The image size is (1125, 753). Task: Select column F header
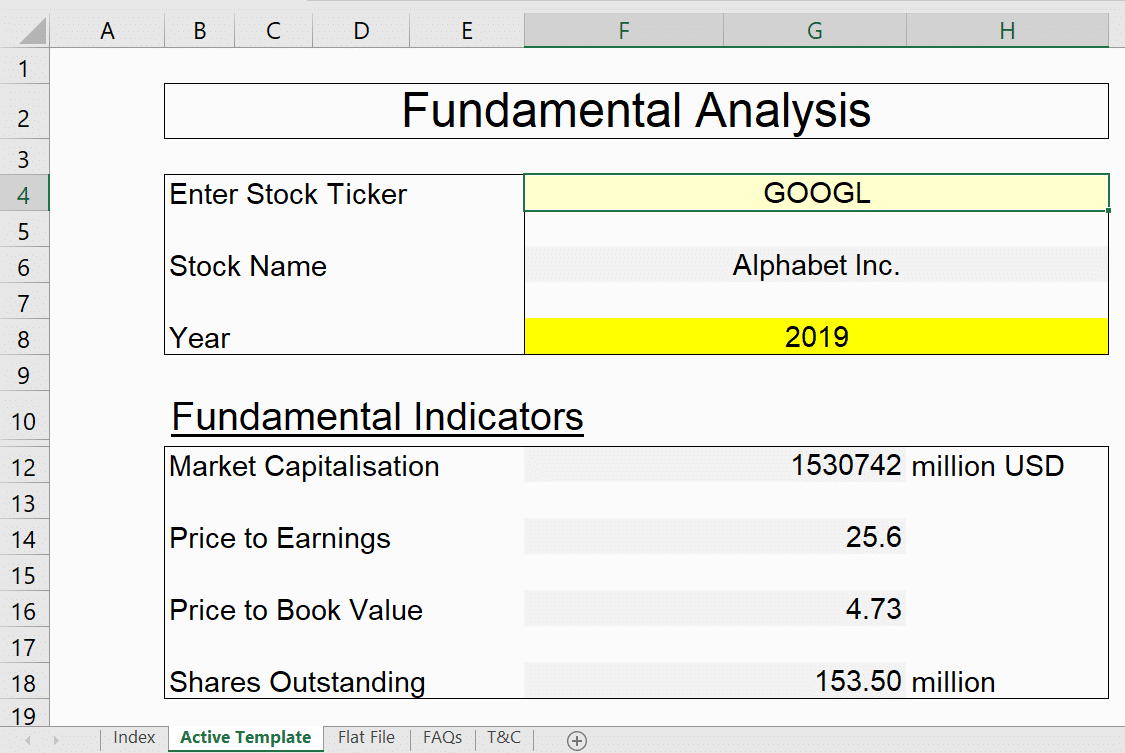pos(623,31)
